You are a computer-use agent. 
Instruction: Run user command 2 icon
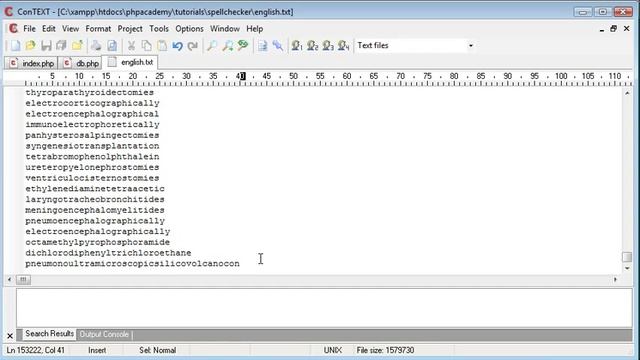312,45
